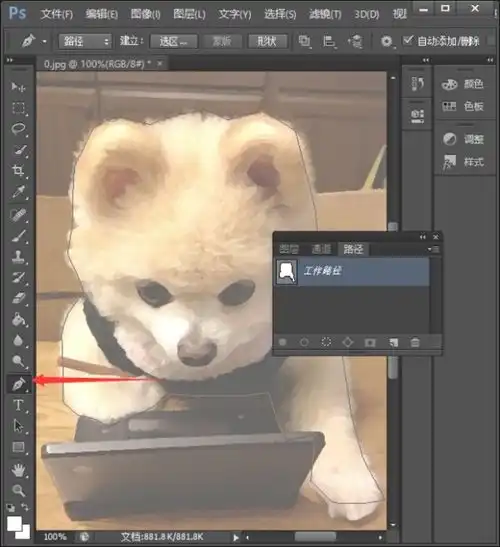Screen dimensions: 500x547
Task: Open the 滤镜(T) menu
Action: tap(325, 14)
